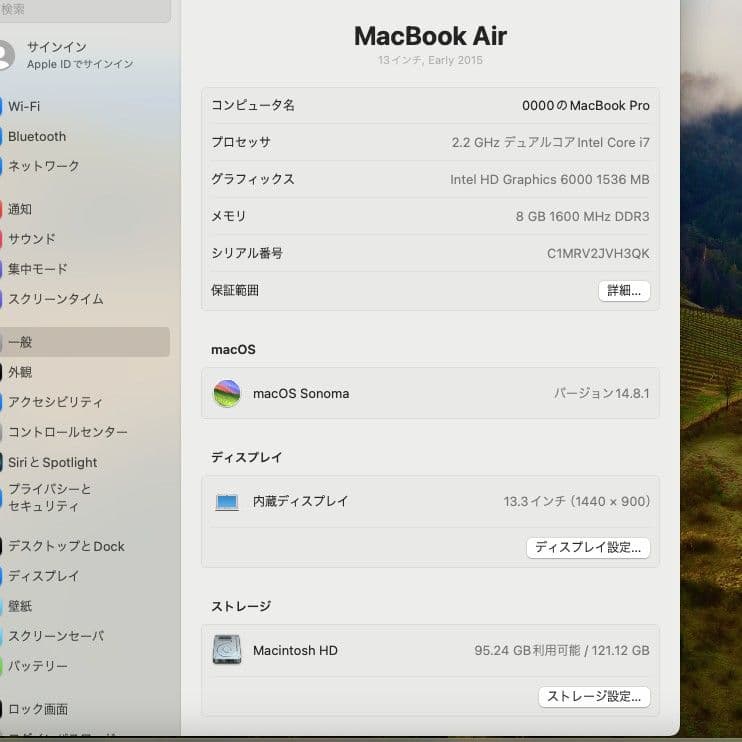Select スクリーンタイム in the sidebar

click(55, 299)
